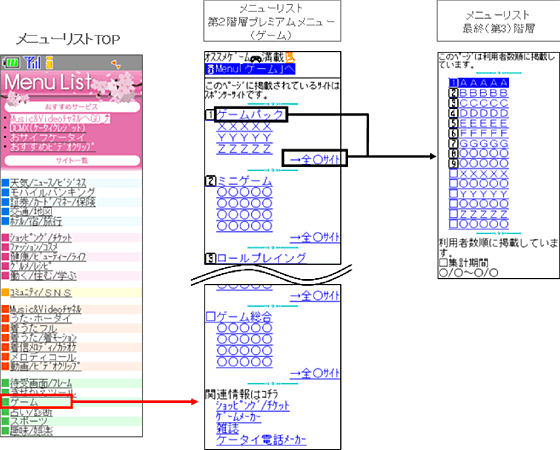Click number 2 key icon beside ミニゲーム
Screen dimensions: 560x450
click(x=210, y=181)
